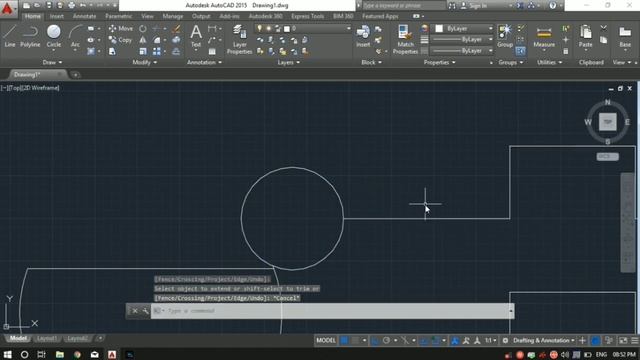Click the Array tool icon
Viewport: 640px width, 360px height.
tap(157, 51)
